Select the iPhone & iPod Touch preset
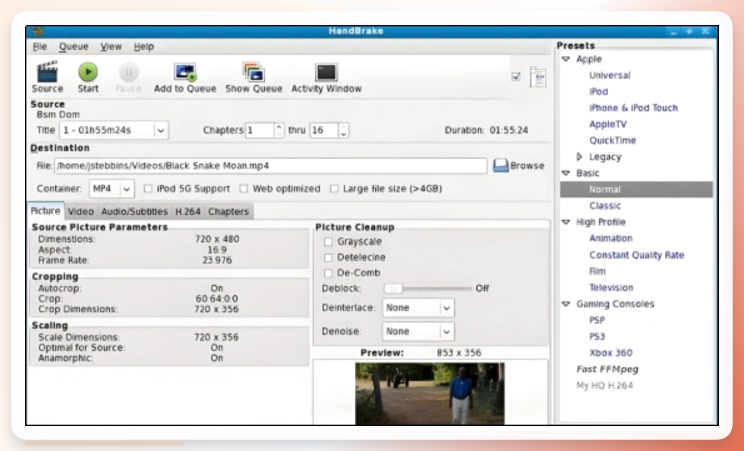 (633, 108)
